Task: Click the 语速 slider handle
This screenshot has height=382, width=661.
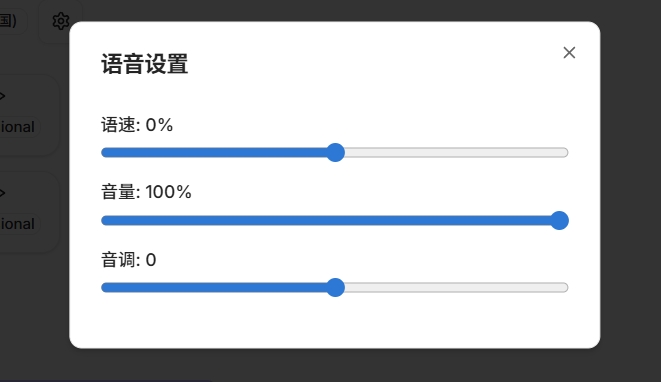Action: (336, 152)
